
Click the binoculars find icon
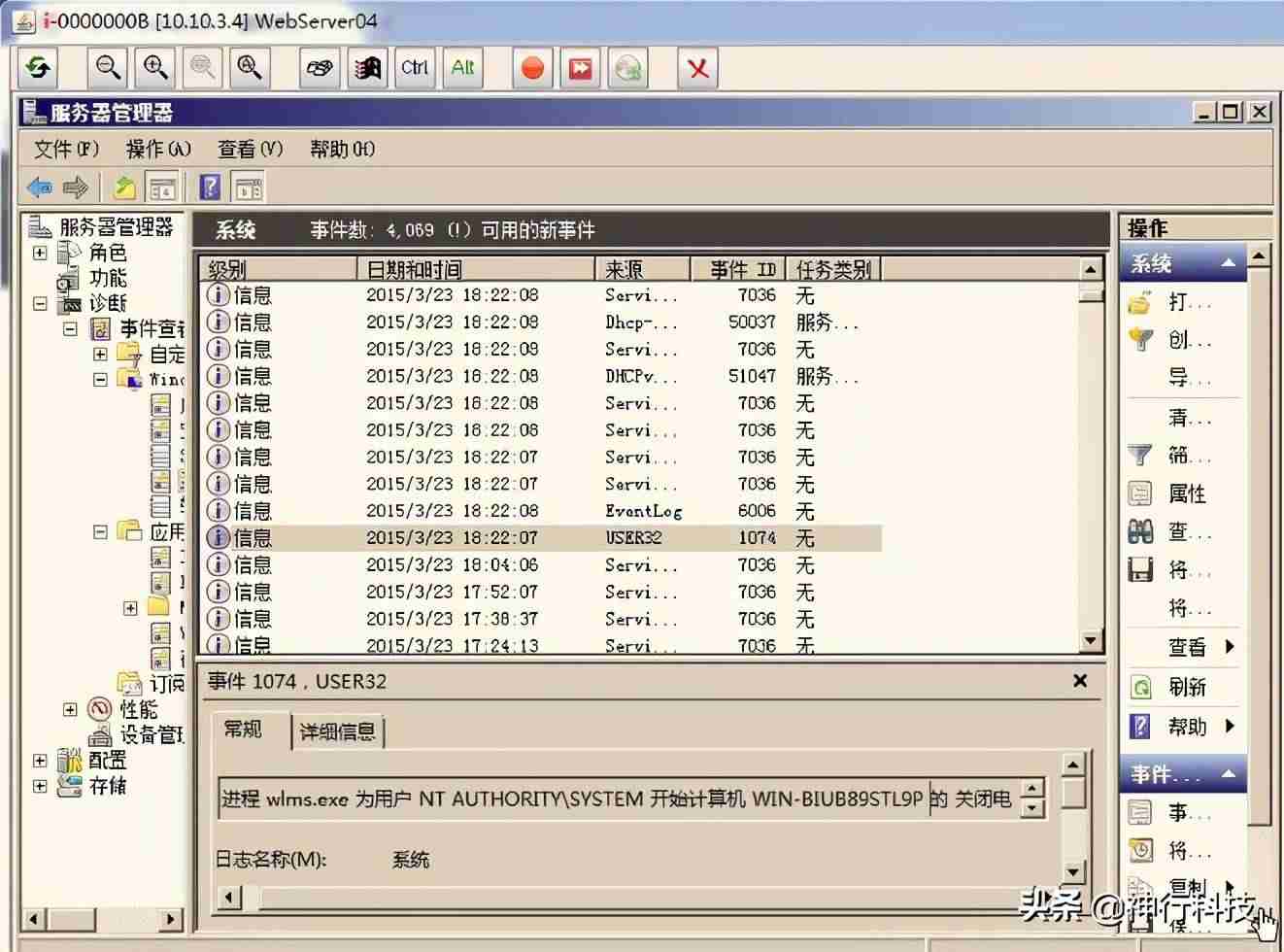click(x=1140, y=531)
